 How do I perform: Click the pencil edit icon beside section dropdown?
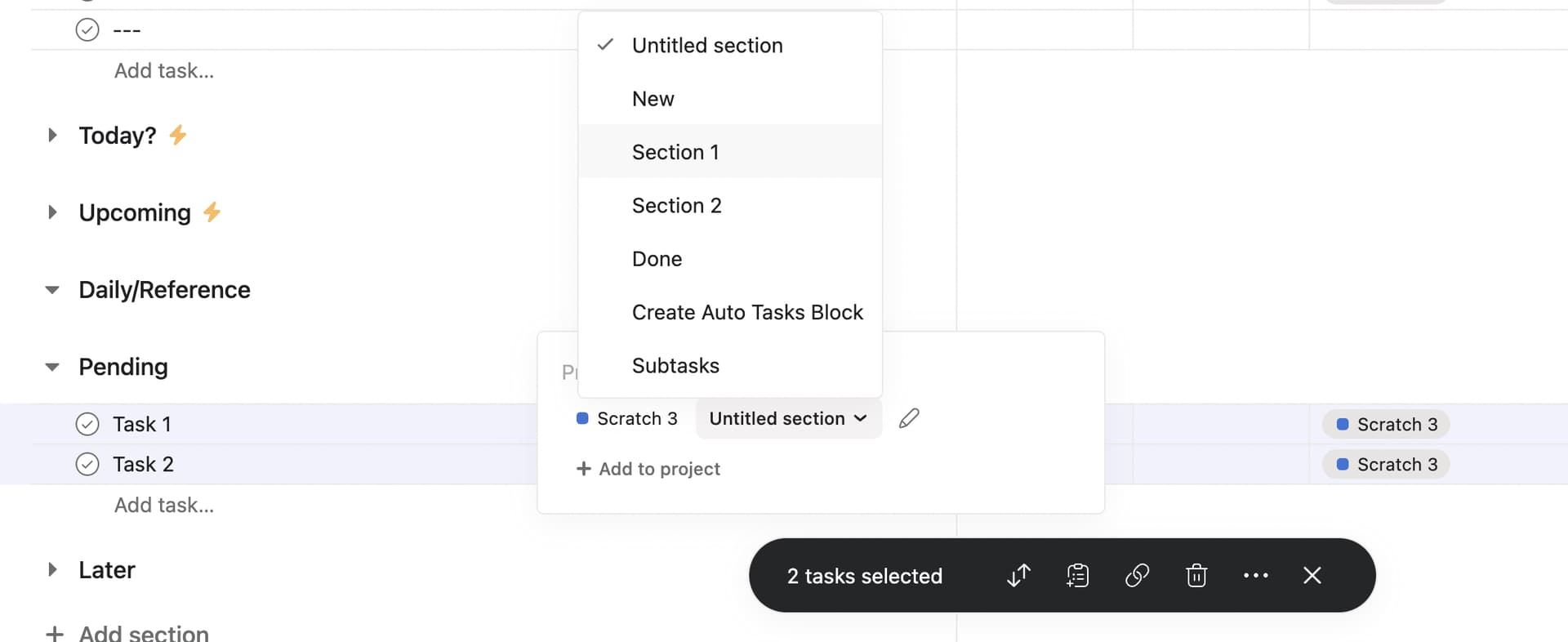click(909, 418)
